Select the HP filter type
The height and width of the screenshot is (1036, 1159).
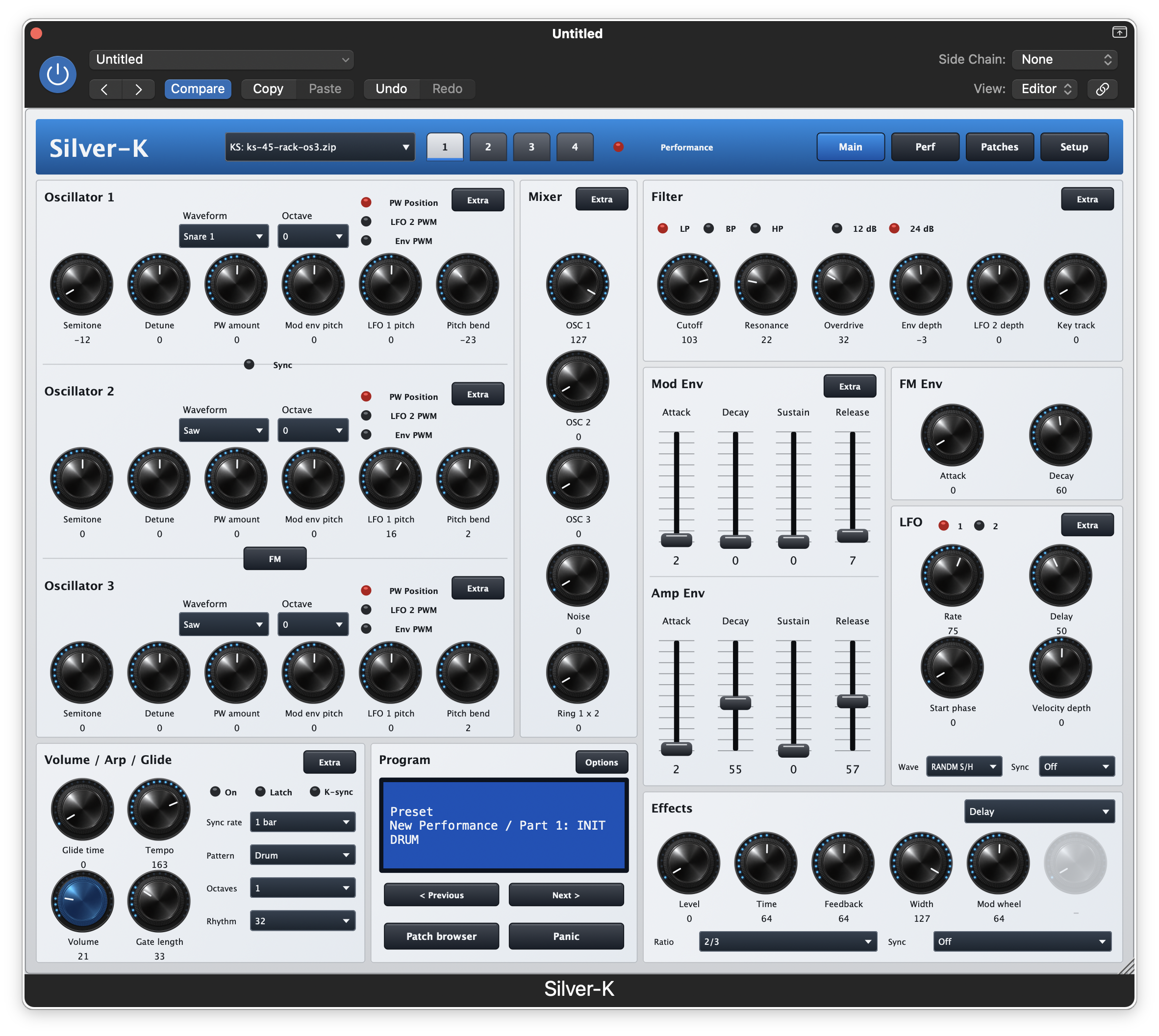click(x=755, y=228)
